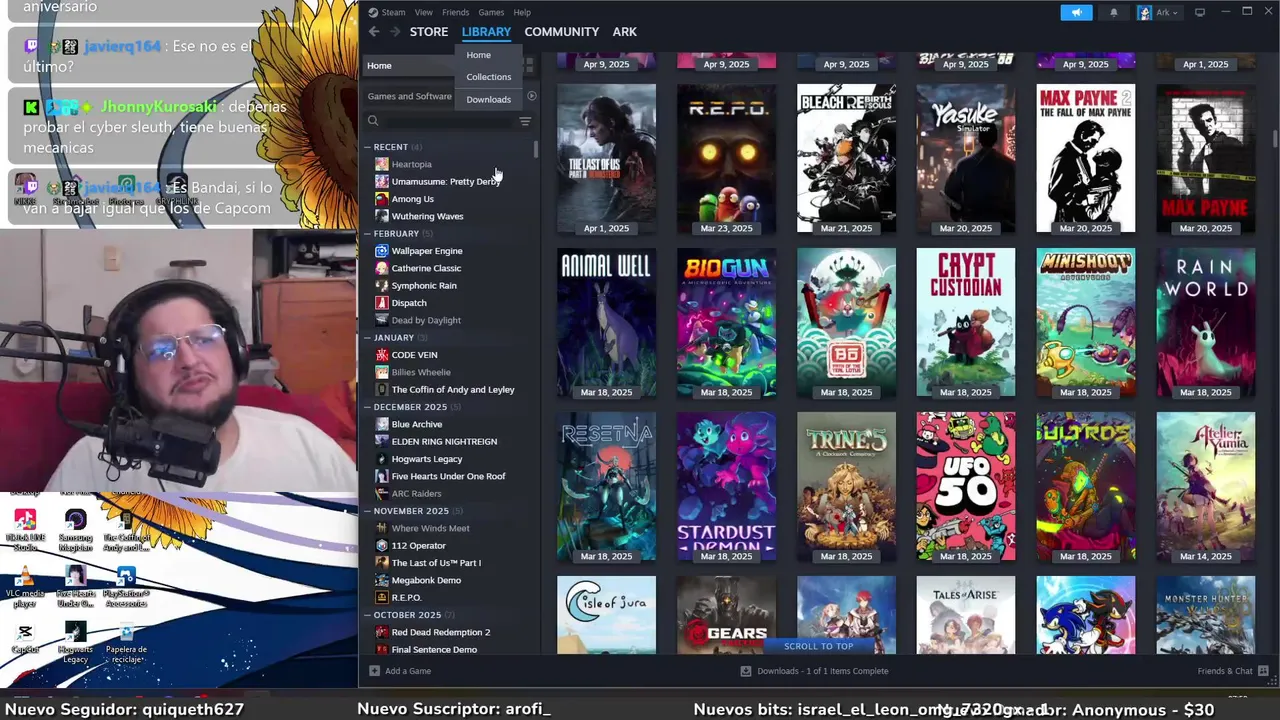Click the library search field
Image resolution: width=1280 pixels, height=720 pixels.
(449, 121)
